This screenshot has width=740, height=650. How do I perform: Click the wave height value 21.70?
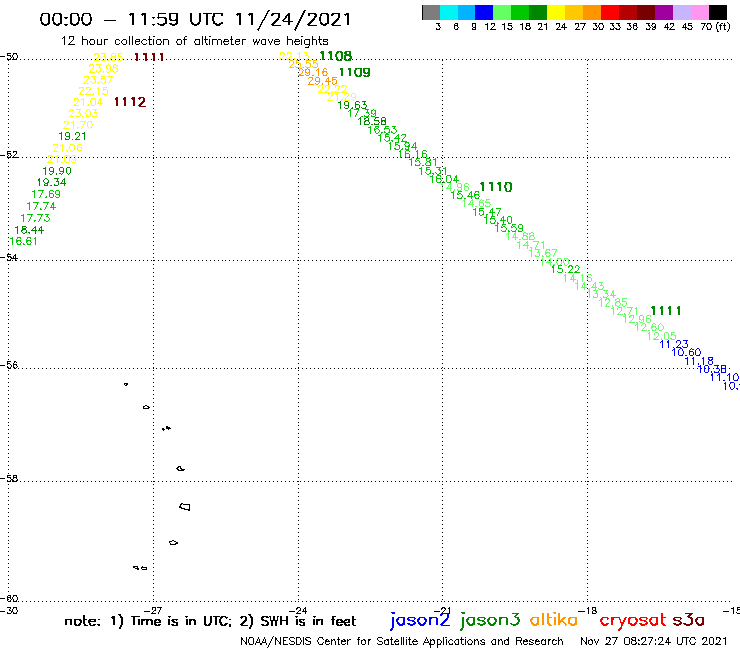click(78, 126)
